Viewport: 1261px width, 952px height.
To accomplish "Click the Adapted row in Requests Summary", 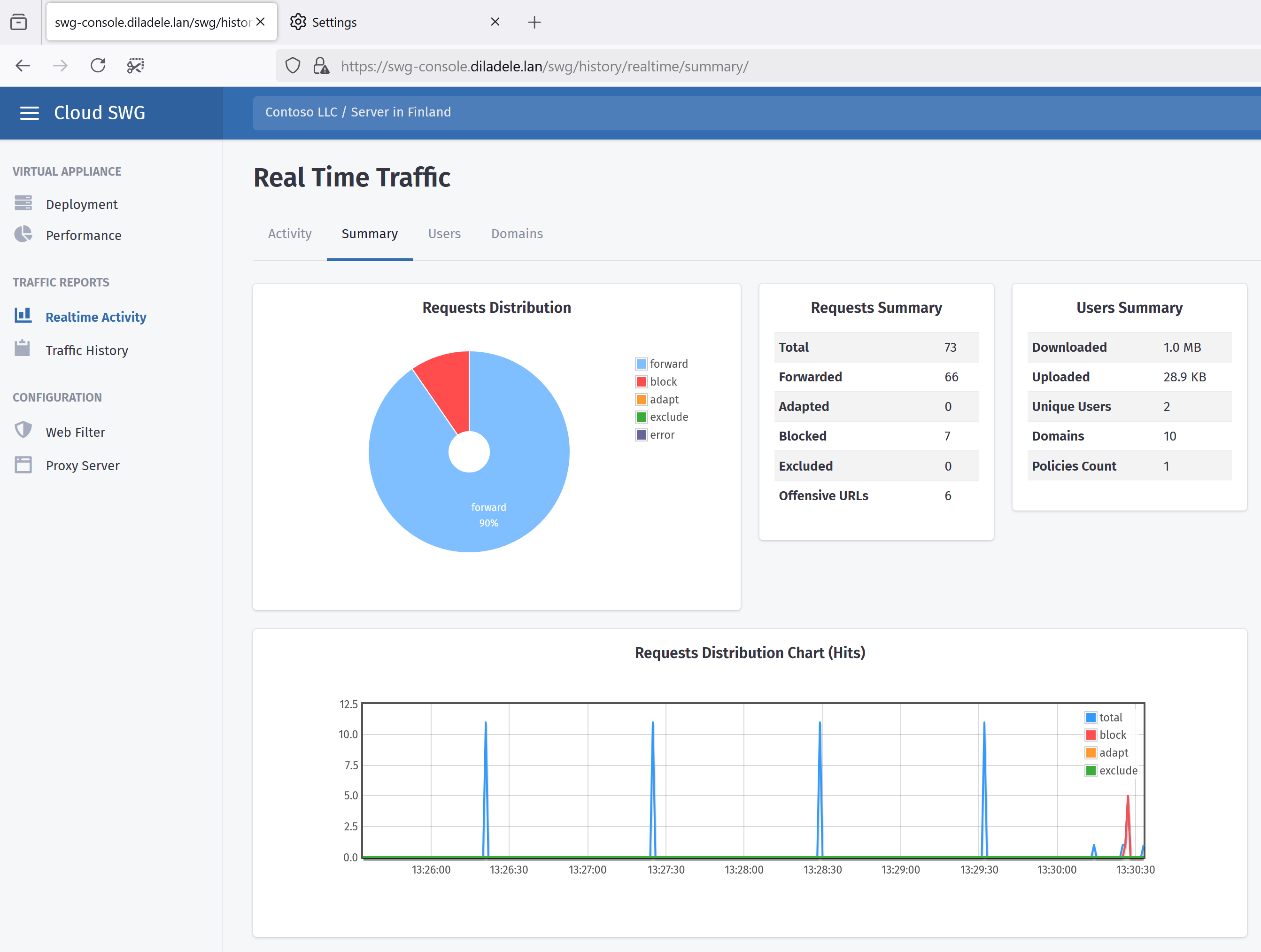I will (876, 406).
